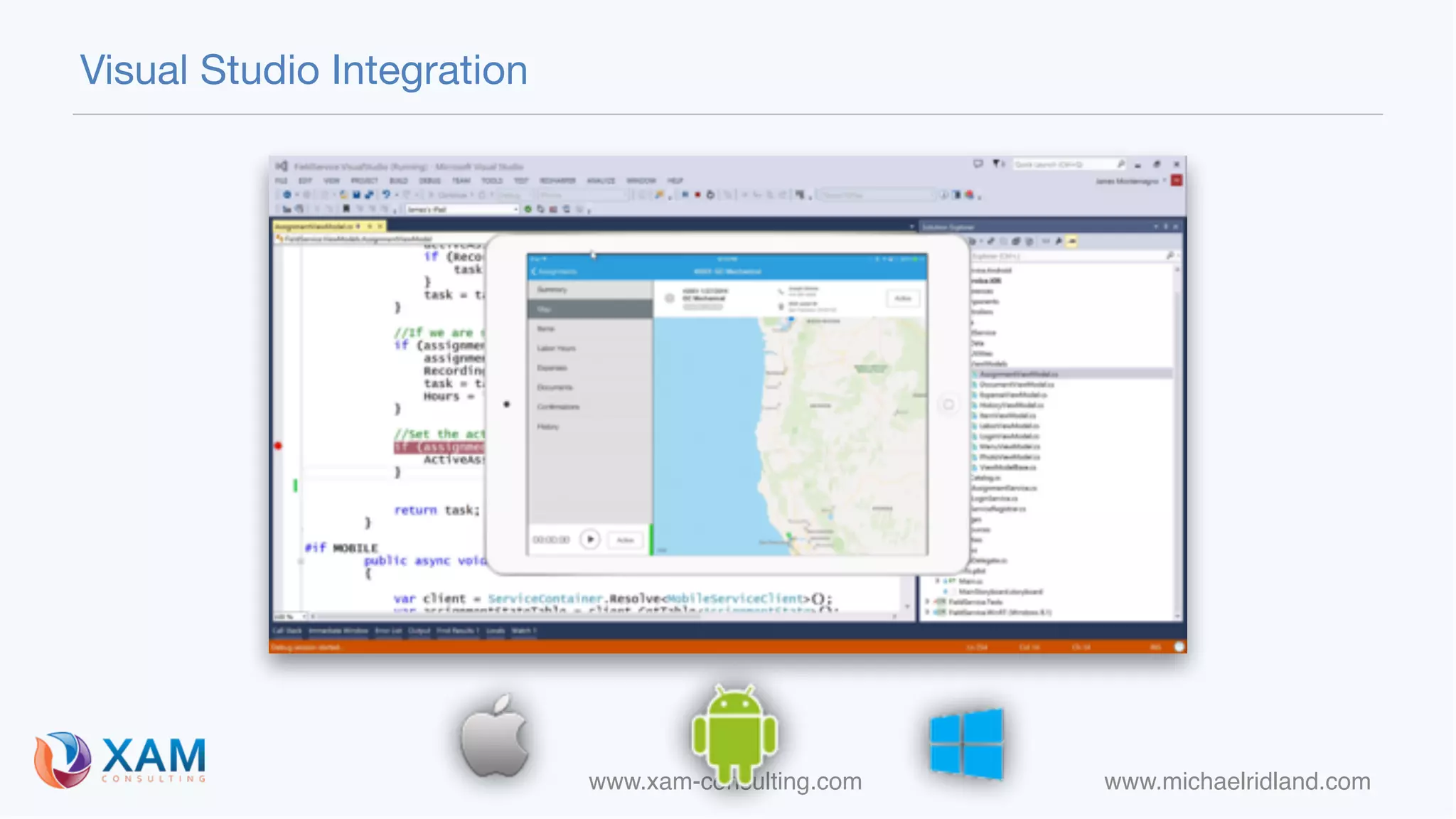Expand the Main.cs tree node
The height and width of the screenshot is (819, 1456).
click(x=938, y=581)
